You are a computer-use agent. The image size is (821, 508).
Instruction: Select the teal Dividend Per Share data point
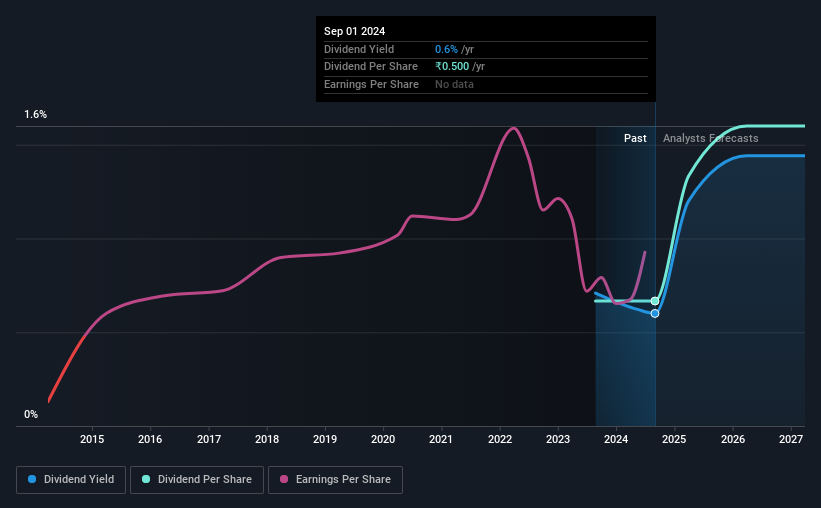tap(654, 301)
